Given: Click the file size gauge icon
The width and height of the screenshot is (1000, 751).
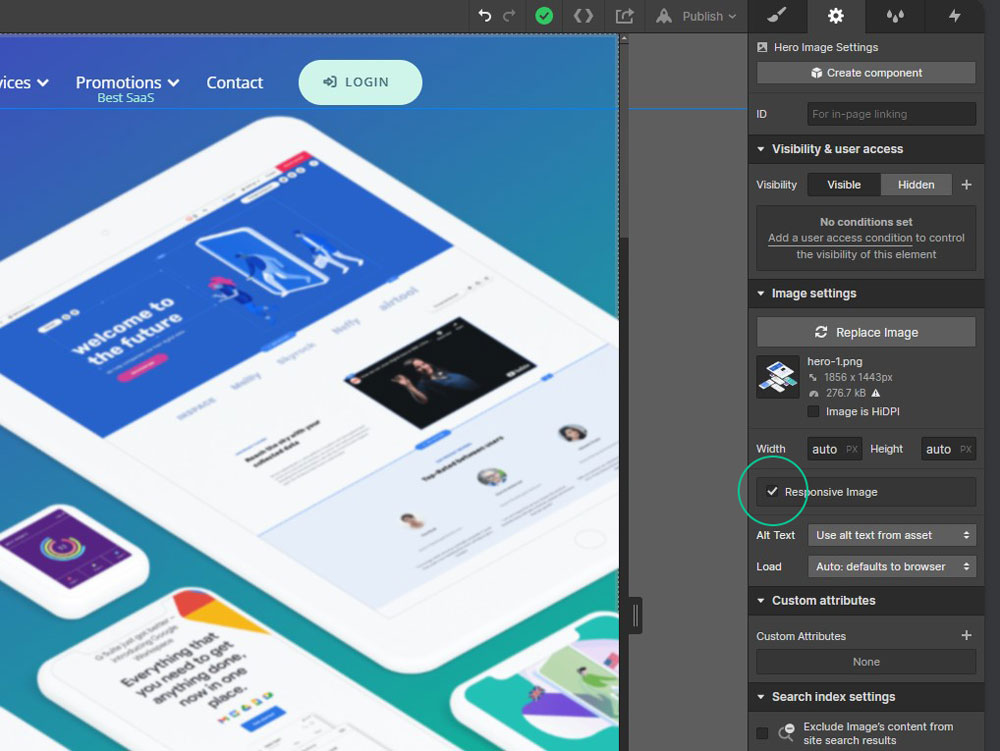Looking at the screenshot, I should (814, 393).
